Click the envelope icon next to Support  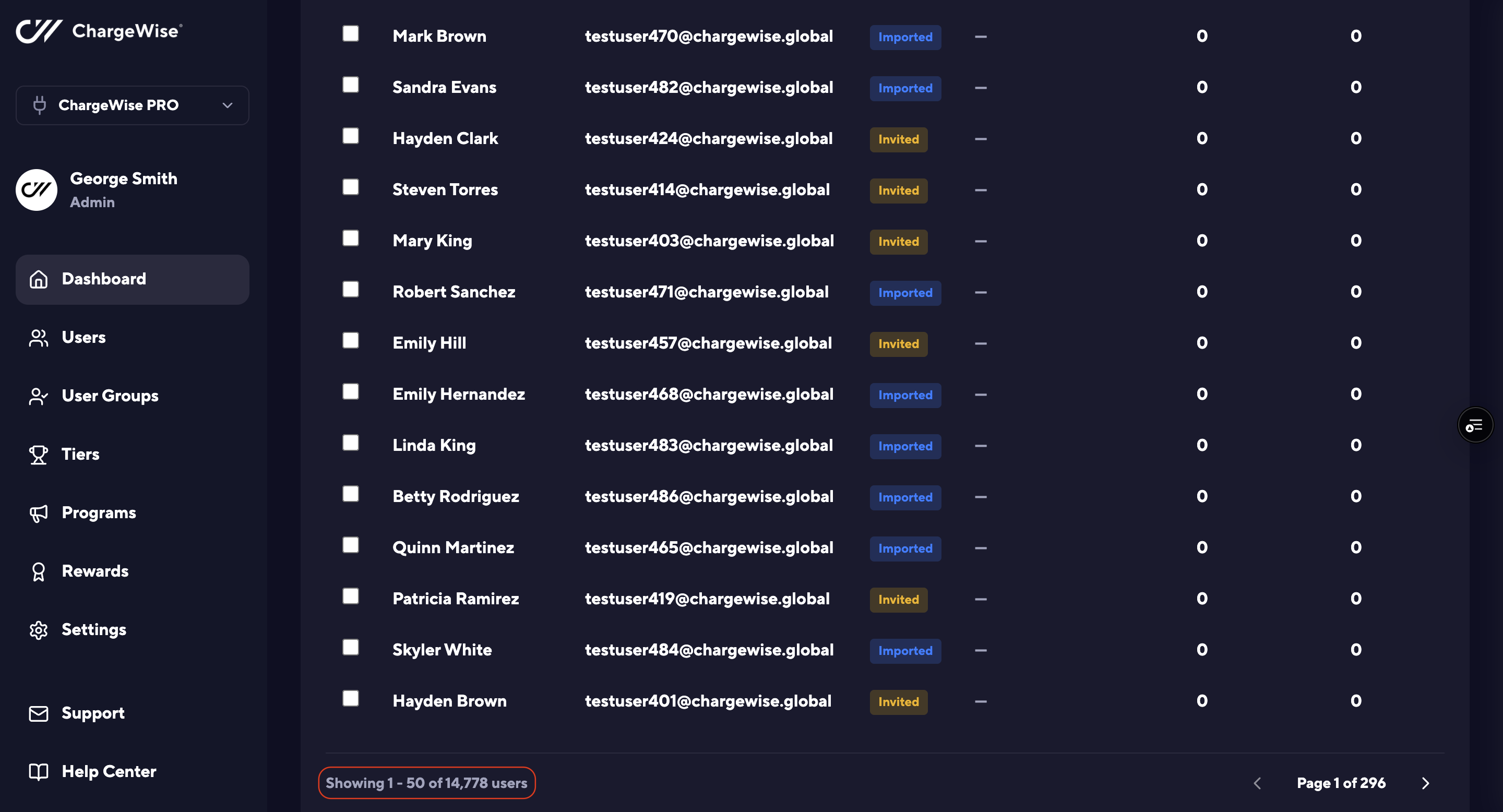[39, 713]
